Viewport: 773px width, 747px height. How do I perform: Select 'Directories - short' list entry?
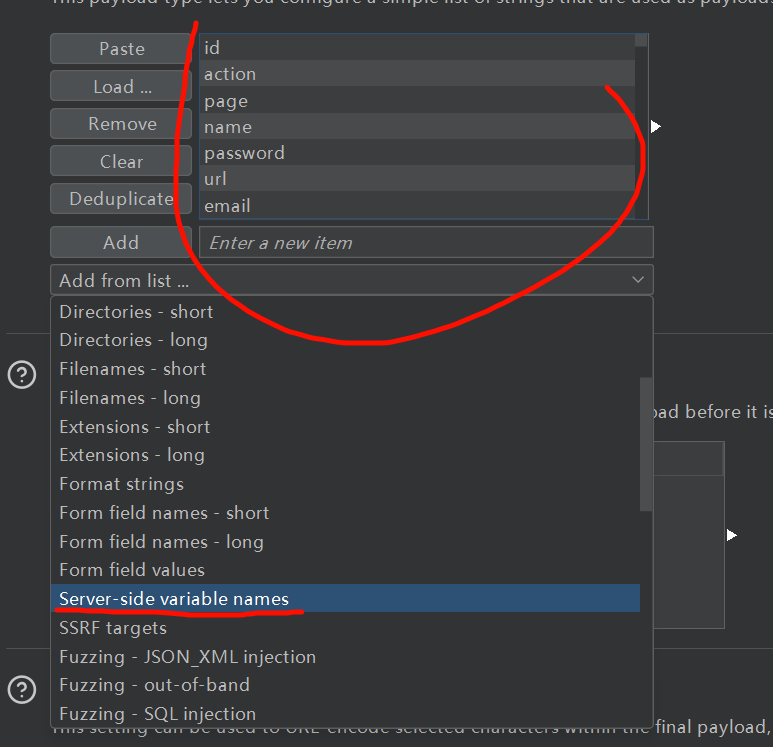[x=136, y=312]
